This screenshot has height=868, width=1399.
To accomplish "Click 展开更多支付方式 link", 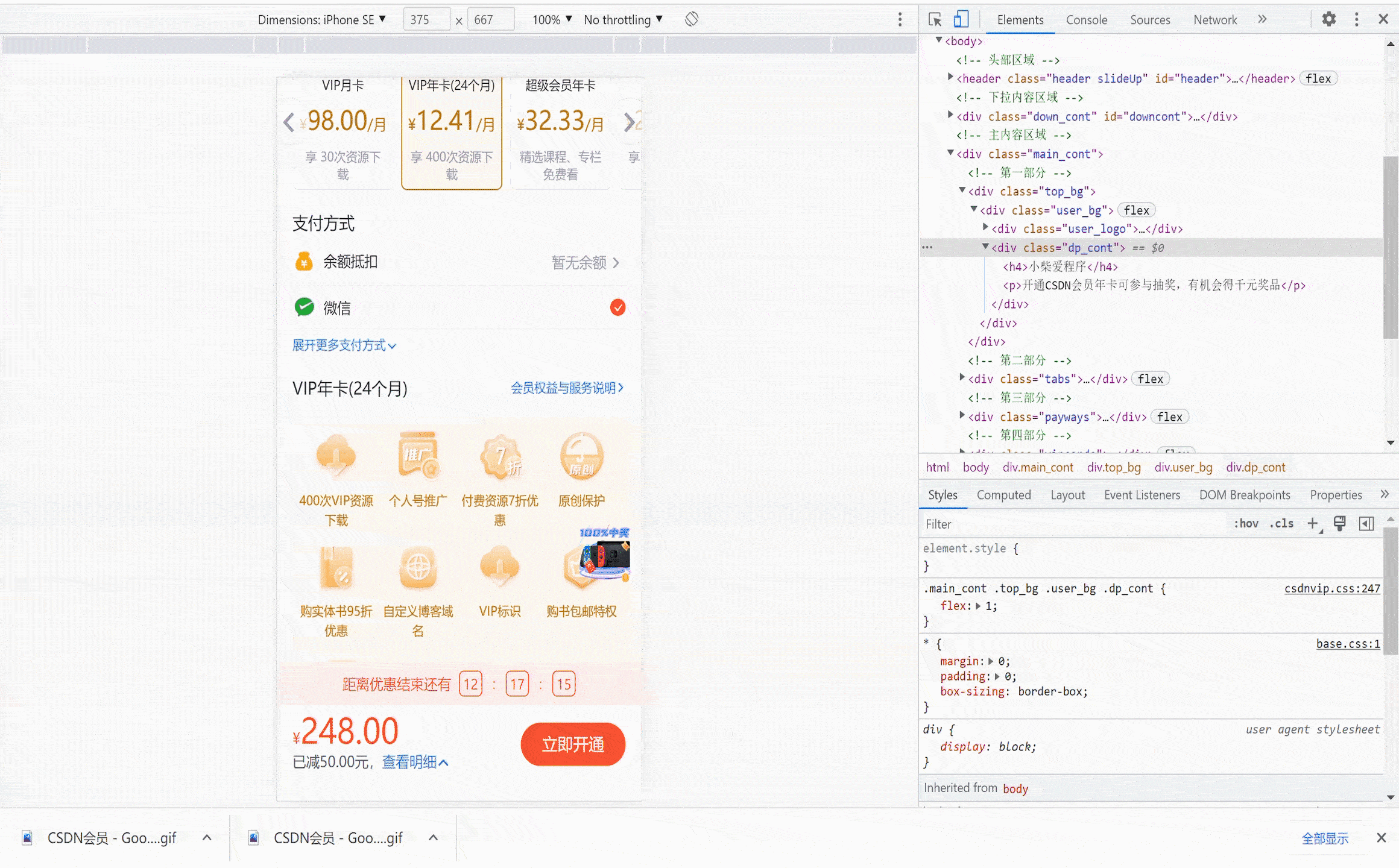I will [344, 345].
